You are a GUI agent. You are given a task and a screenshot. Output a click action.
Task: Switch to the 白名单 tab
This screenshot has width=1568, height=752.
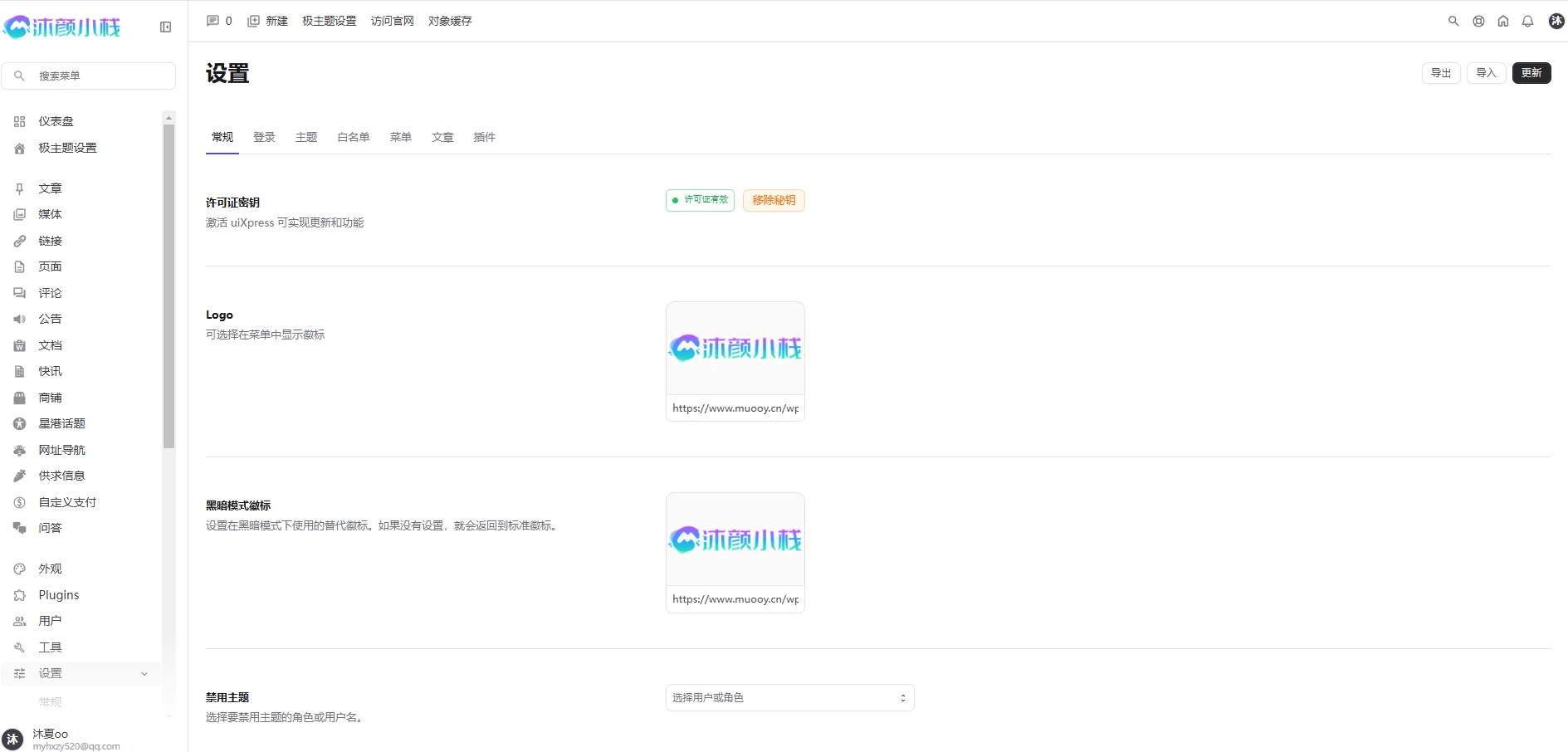353,137
